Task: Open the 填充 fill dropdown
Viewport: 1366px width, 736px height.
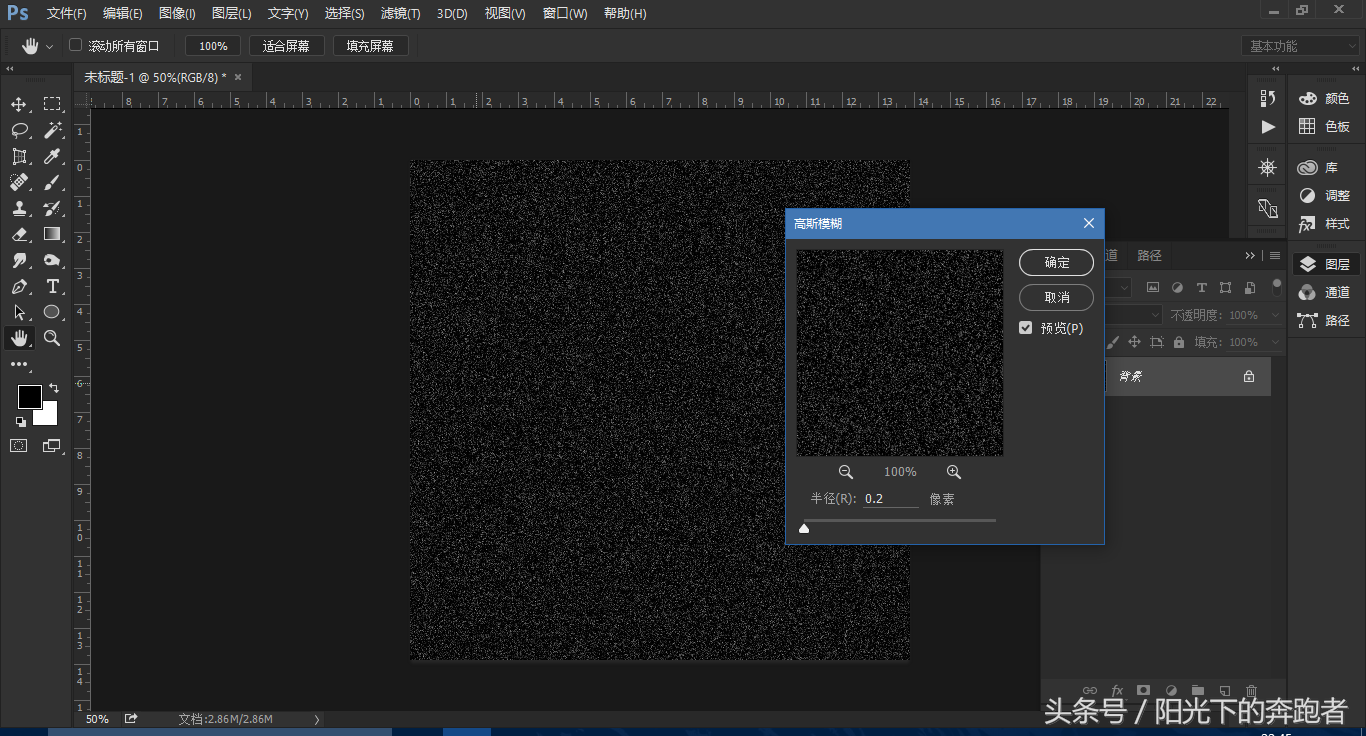Action: (1274, 342)
